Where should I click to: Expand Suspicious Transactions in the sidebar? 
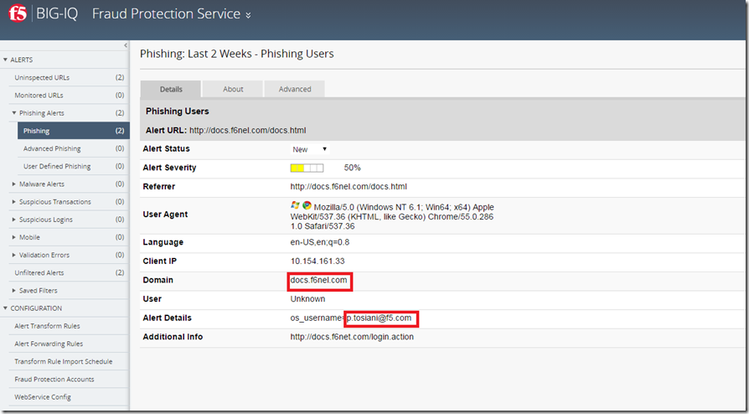[13, 201]
